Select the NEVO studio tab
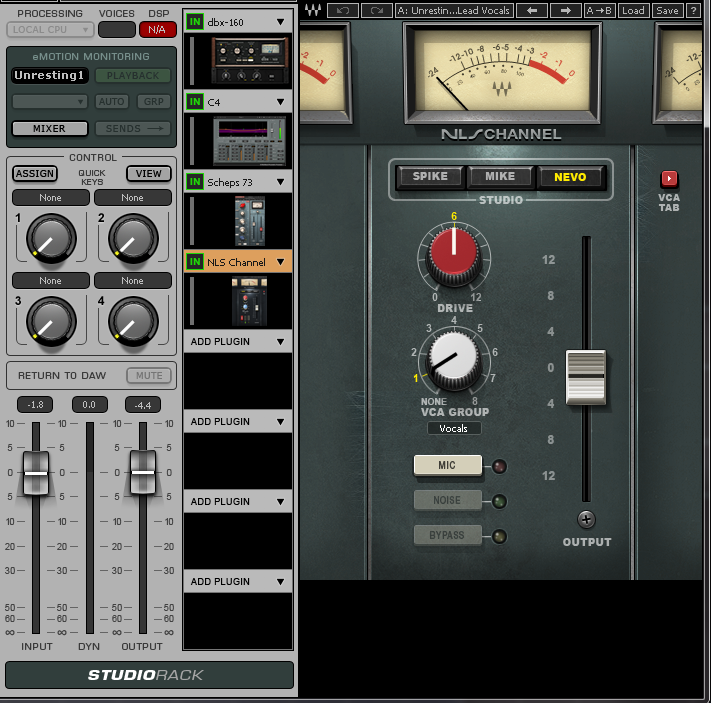 click(x=570, y=177)
